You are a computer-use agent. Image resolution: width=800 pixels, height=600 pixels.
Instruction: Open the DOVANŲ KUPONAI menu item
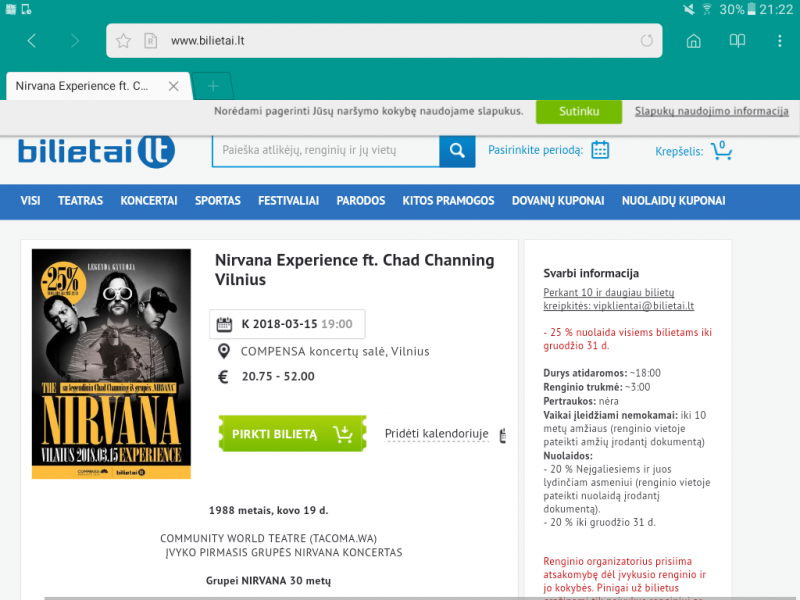[x=558, y=201]
